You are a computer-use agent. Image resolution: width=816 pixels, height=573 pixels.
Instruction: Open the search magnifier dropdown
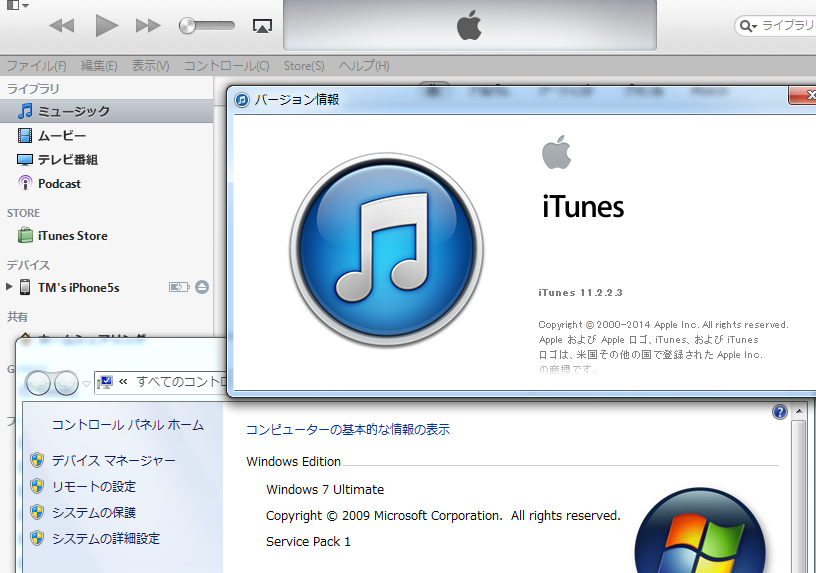click(x=748, y=26)
